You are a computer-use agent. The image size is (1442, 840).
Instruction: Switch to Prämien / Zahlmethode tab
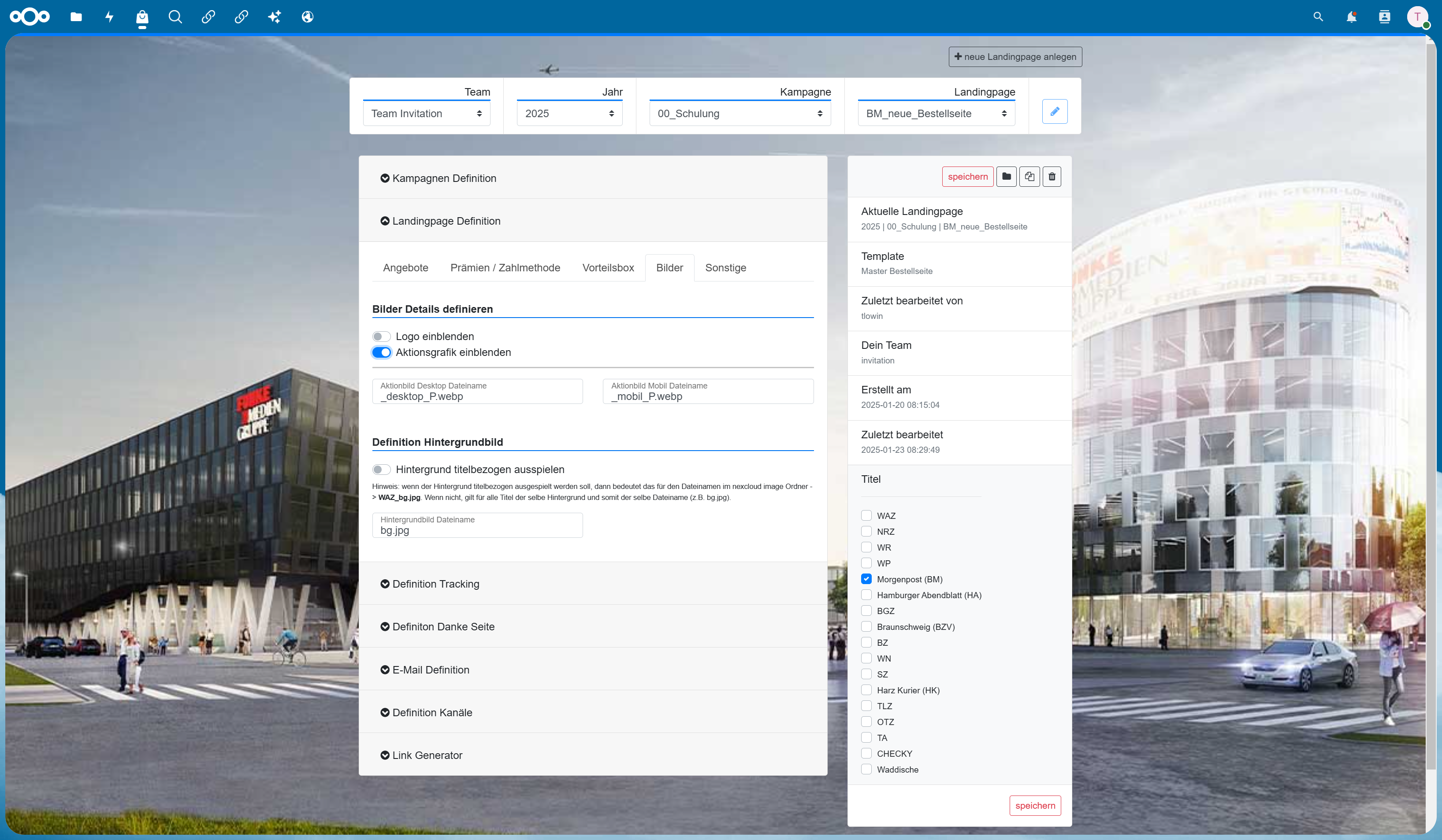pos(505,268)
